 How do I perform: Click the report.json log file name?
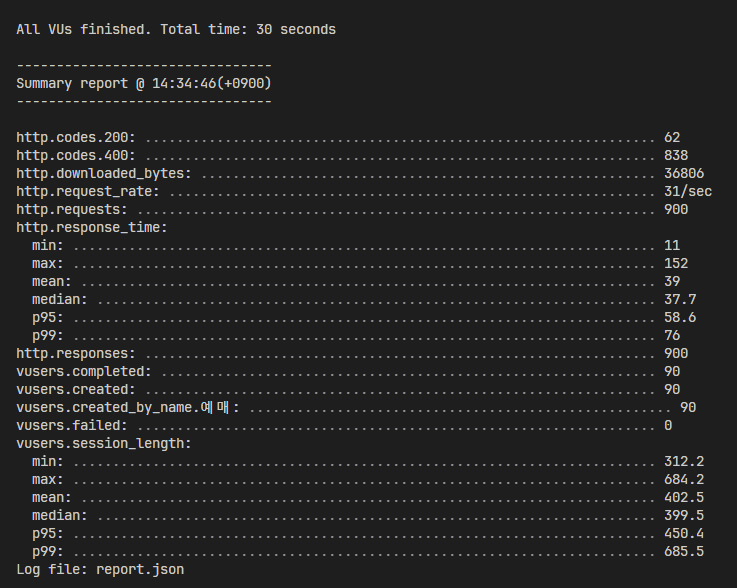click(140, 570)
